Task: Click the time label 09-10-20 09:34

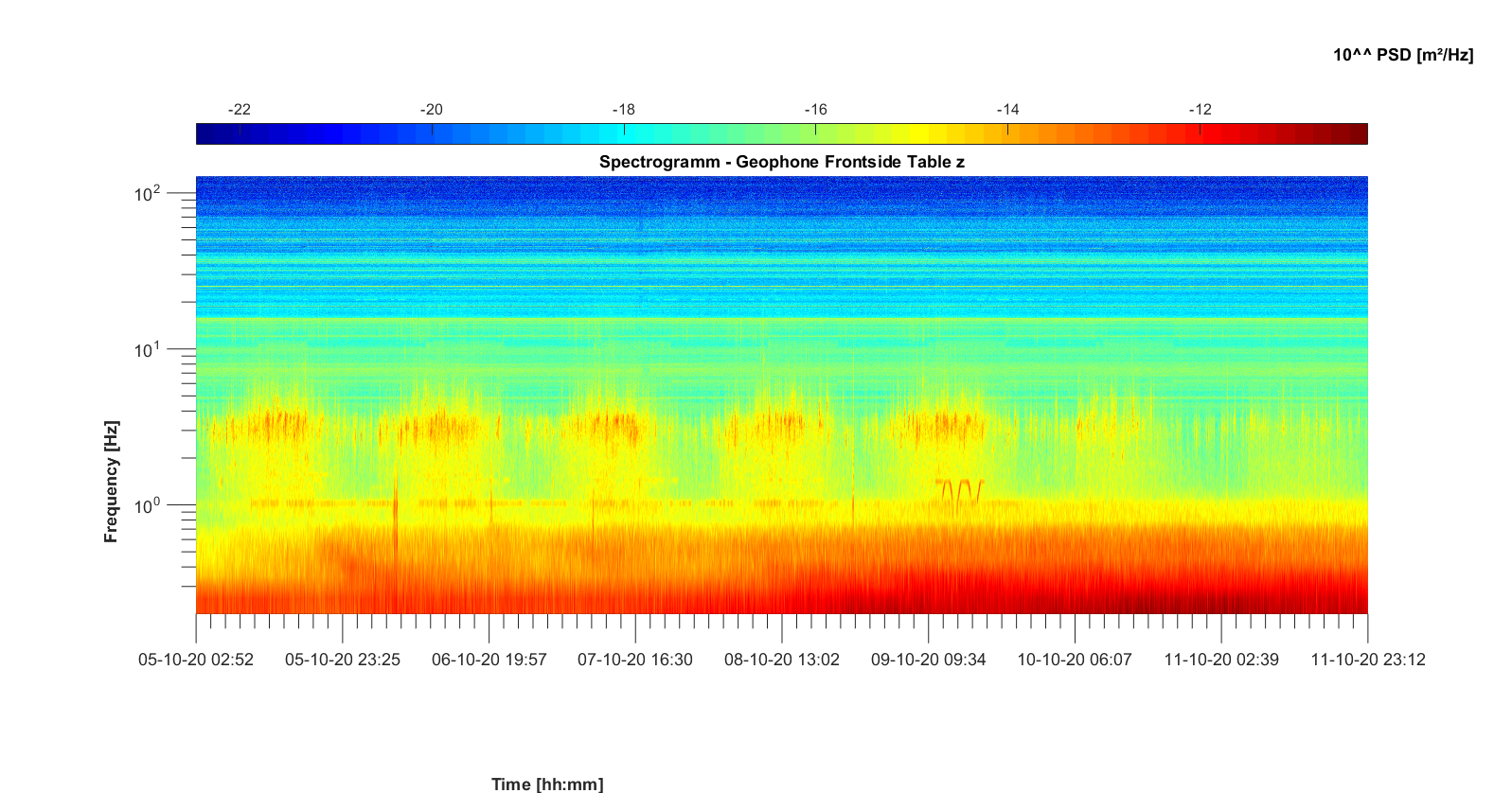Action: tap(929, 660)
